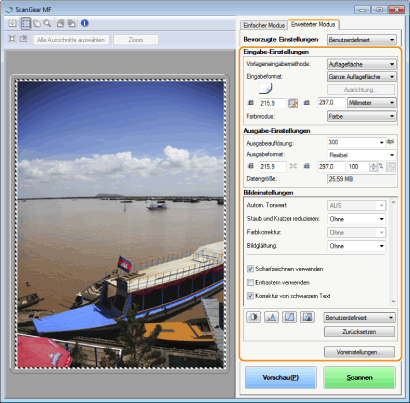The image size is (410, 403).
Task: Click the Vorschau preview button
Action: pyautogui.click(x=281, y=378)
